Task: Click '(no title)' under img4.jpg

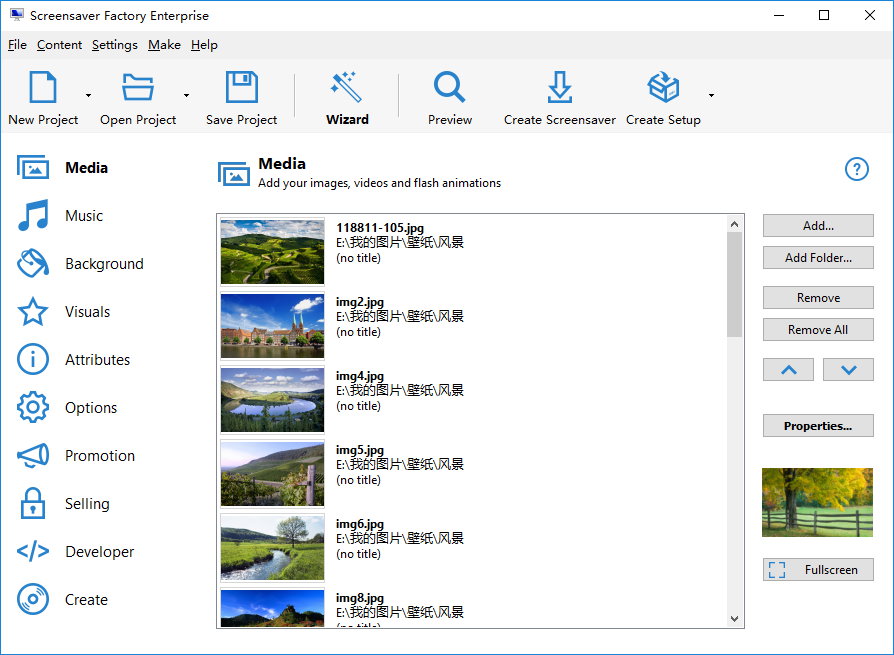Action: pos(358,406)
